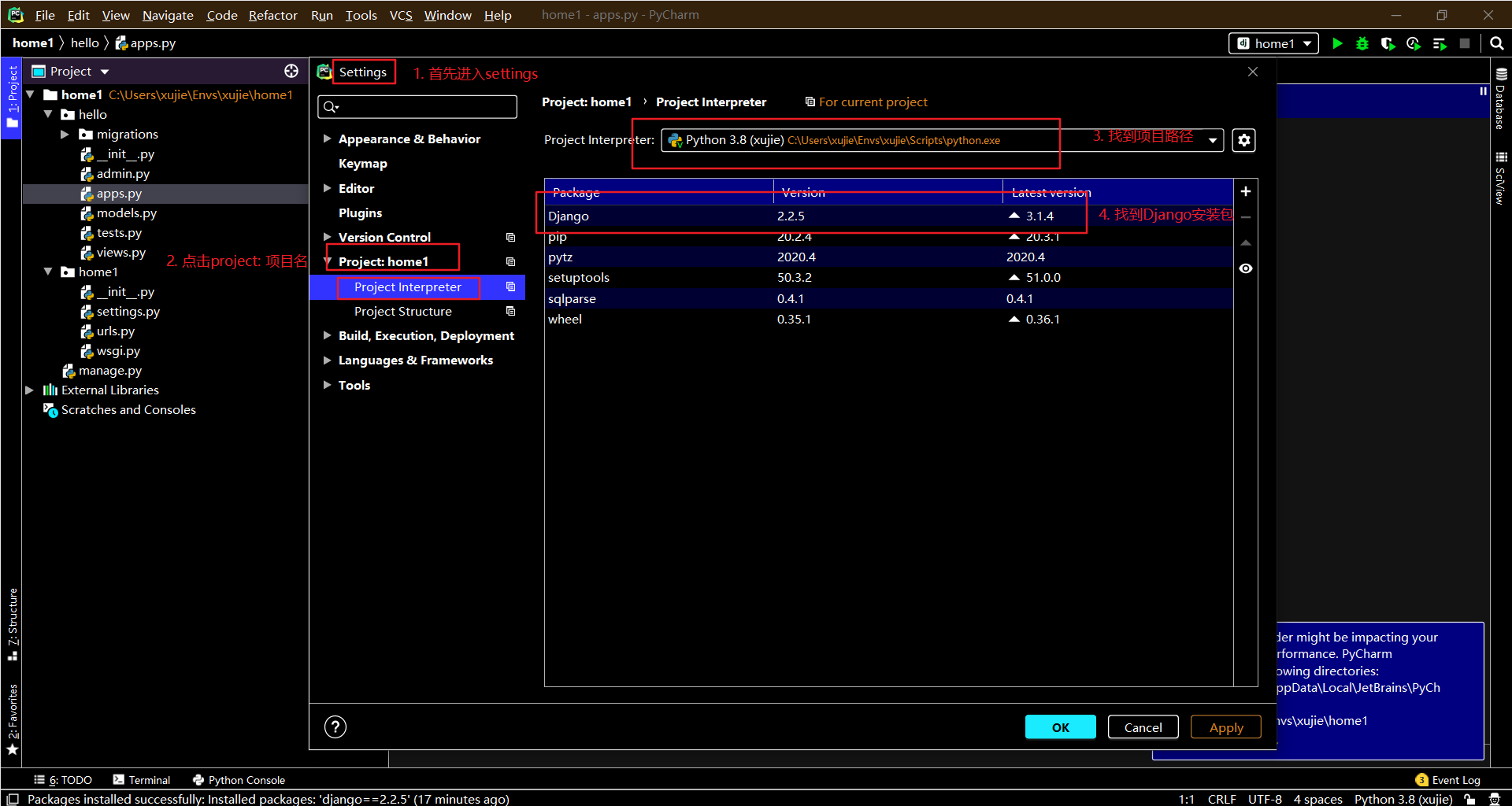Viewport: 1512px width, 806px height.
Task: Click the Apply button
Action: 1225,727
